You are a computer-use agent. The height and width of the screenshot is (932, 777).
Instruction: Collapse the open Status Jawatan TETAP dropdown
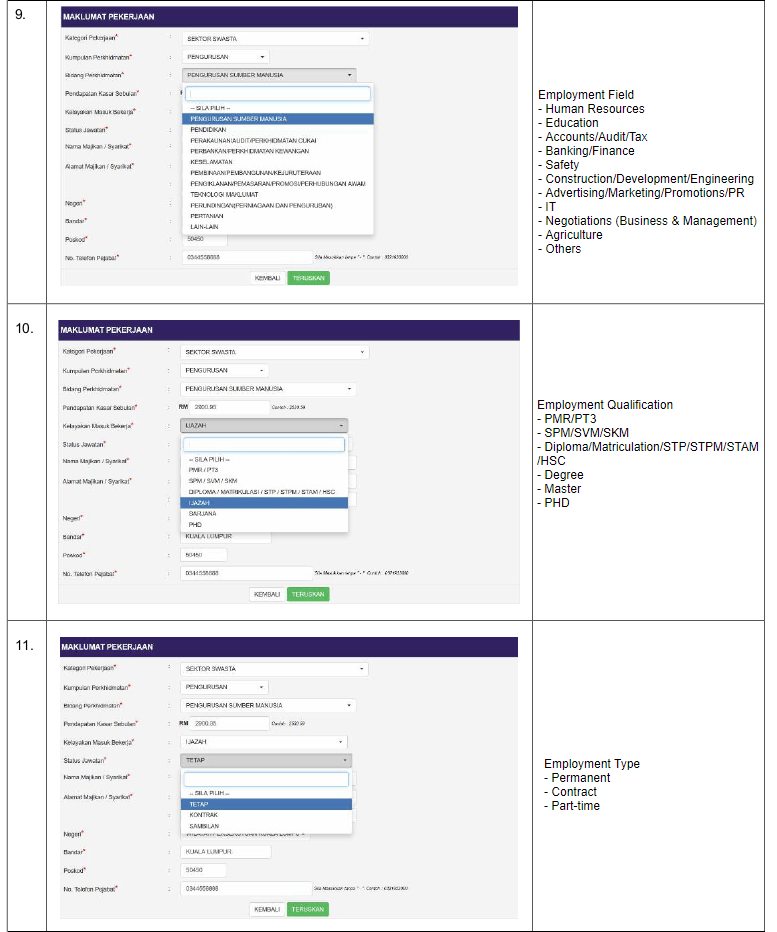pyautogui.click(x=266, y=760)
